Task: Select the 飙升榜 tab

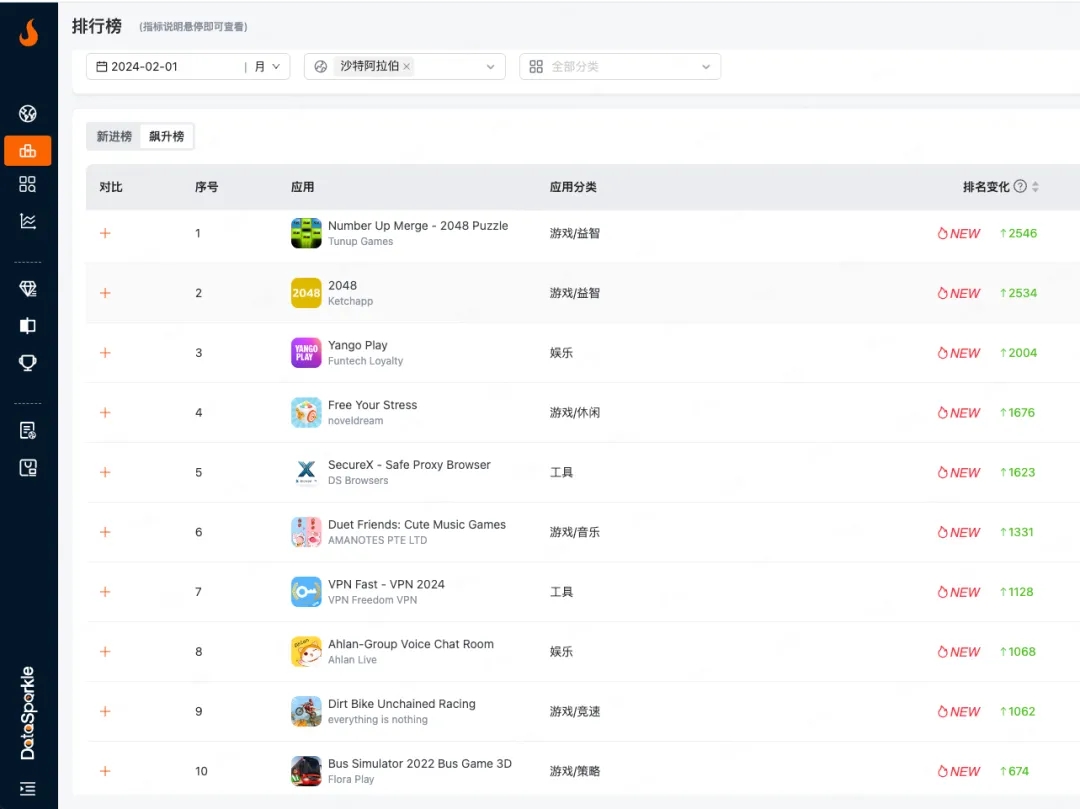Action: (167, 137)
